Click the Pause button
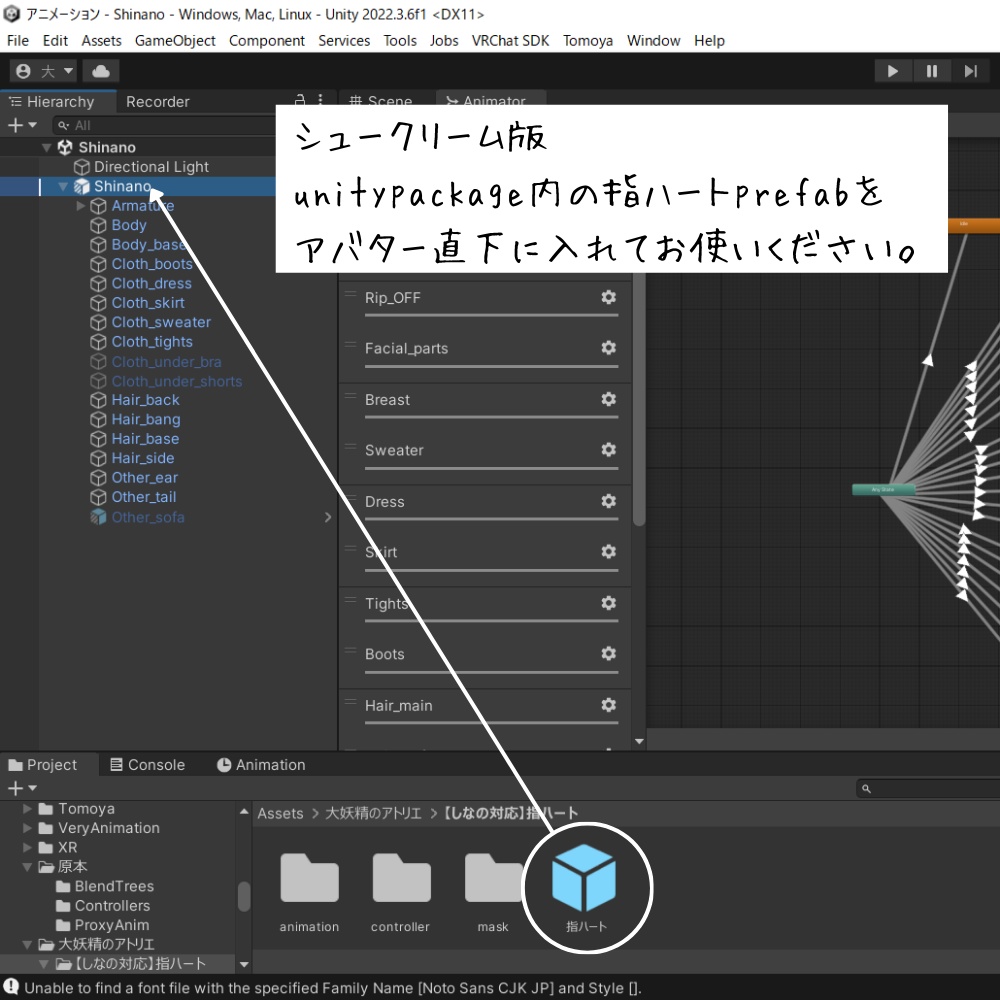This screenshot has width=1000, height=1000. tap(932, 71)
